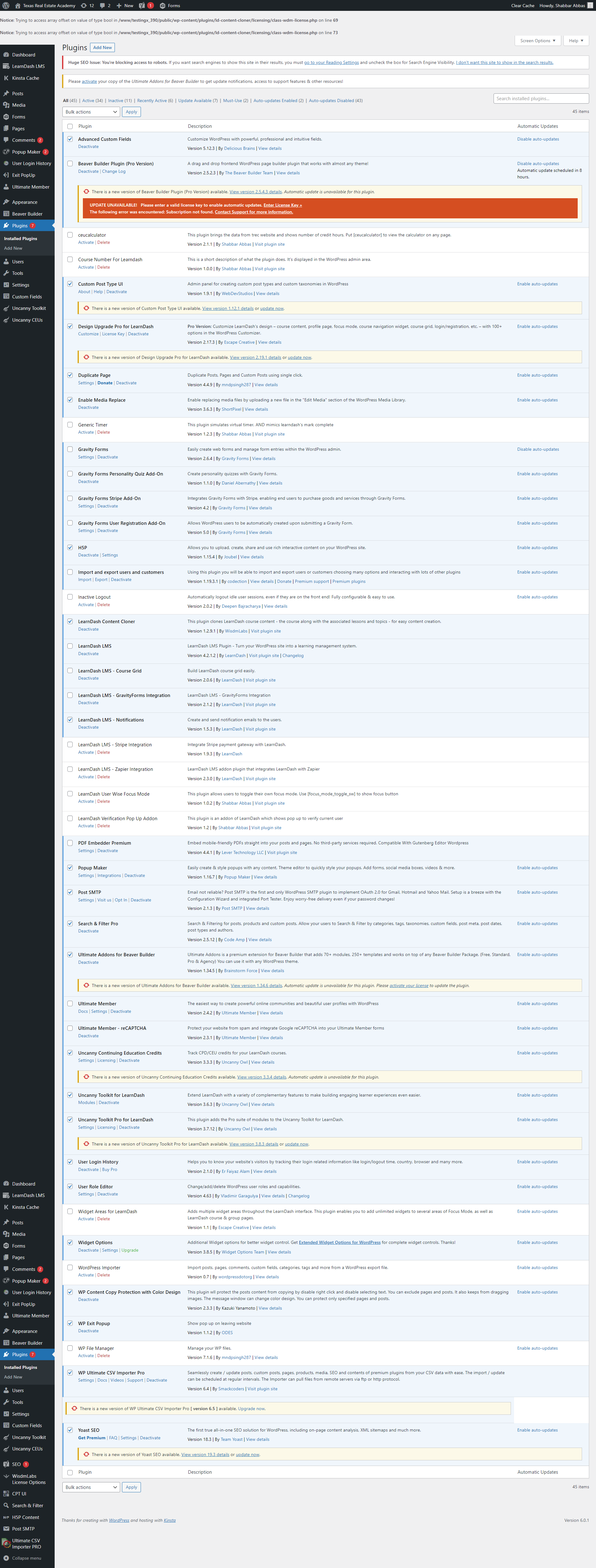Show Recently Active (6) plugins

tap(155, 101)
